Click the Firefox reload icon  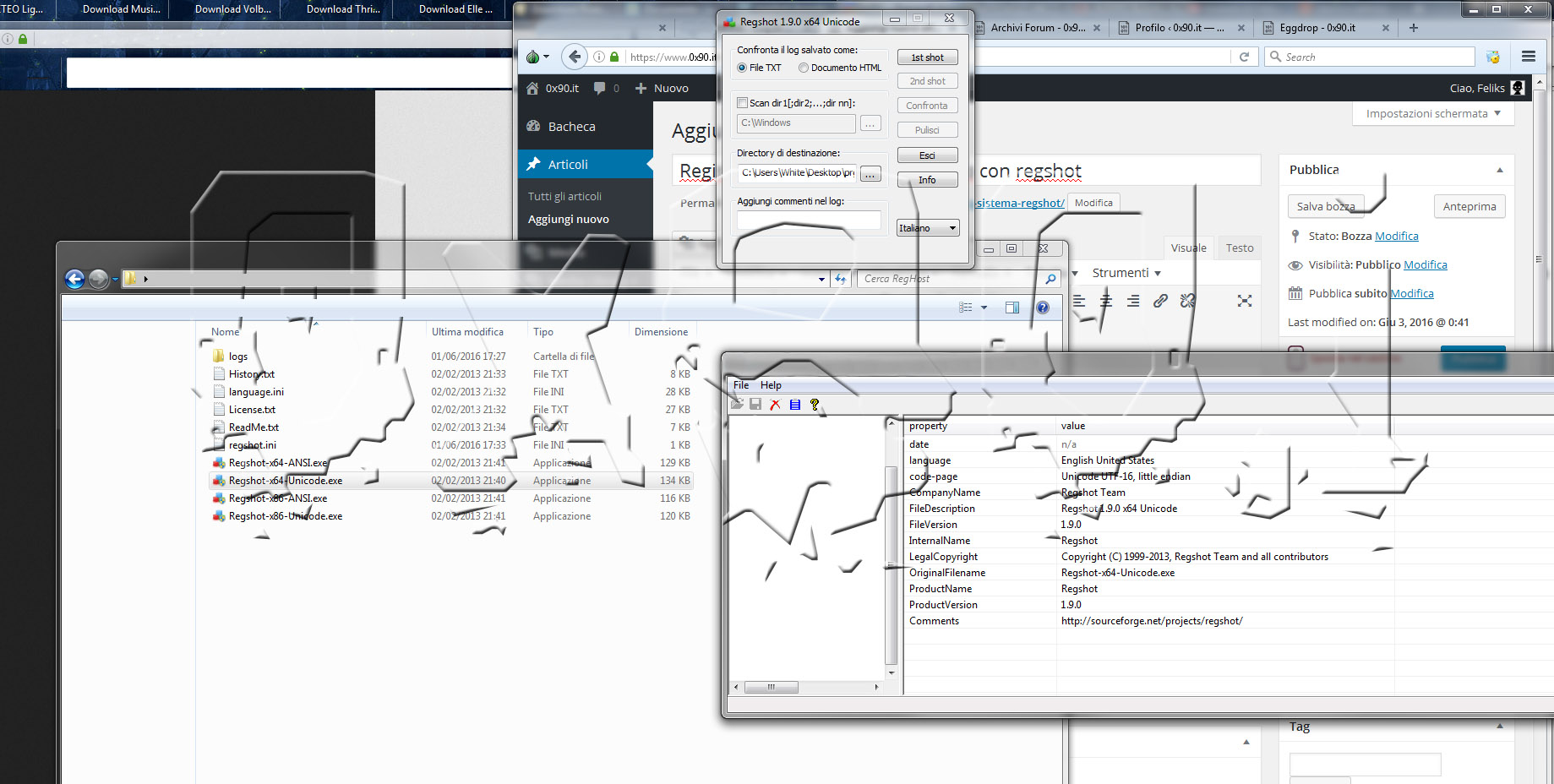(x=1244, y=57)
